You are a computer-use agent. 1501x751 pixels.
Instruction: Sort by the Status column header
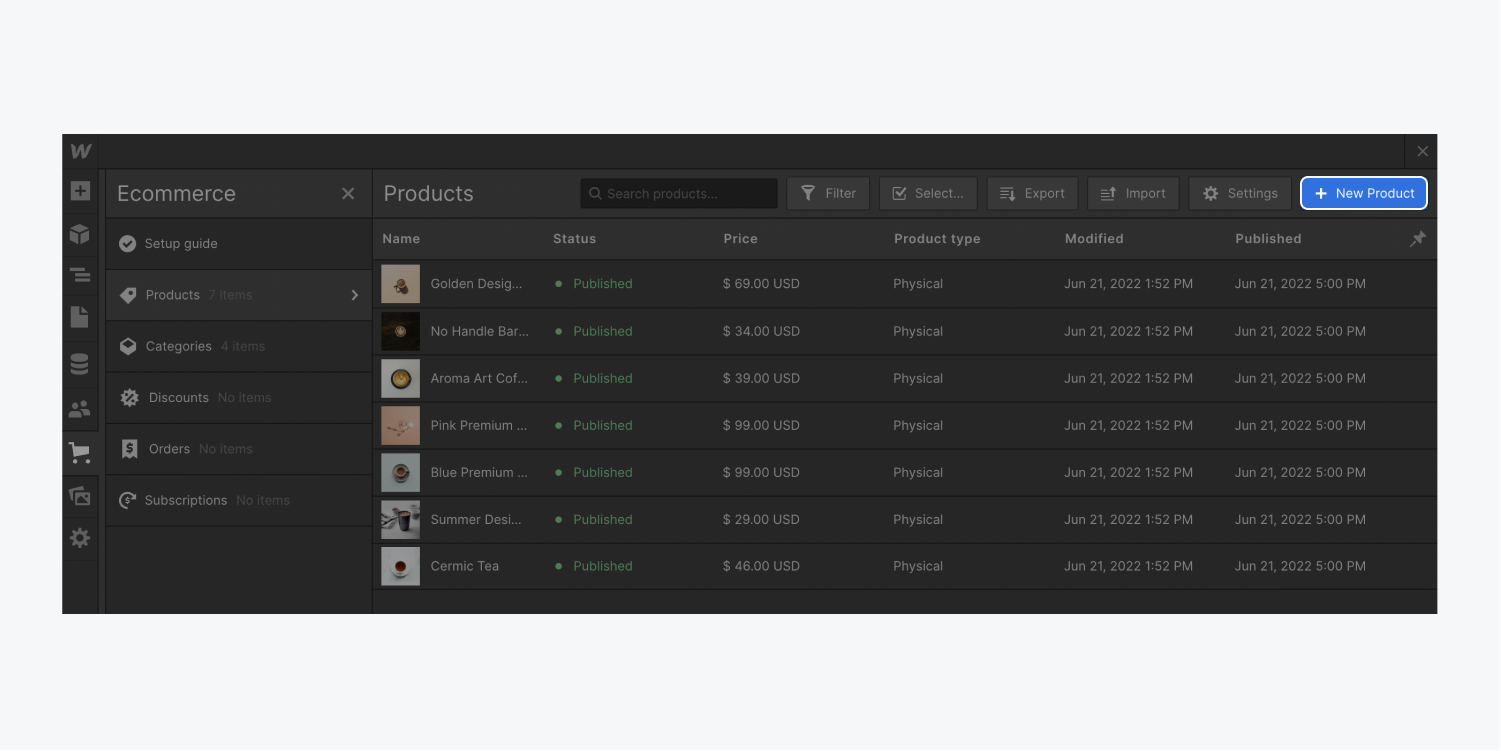click(x=574, y=239)
